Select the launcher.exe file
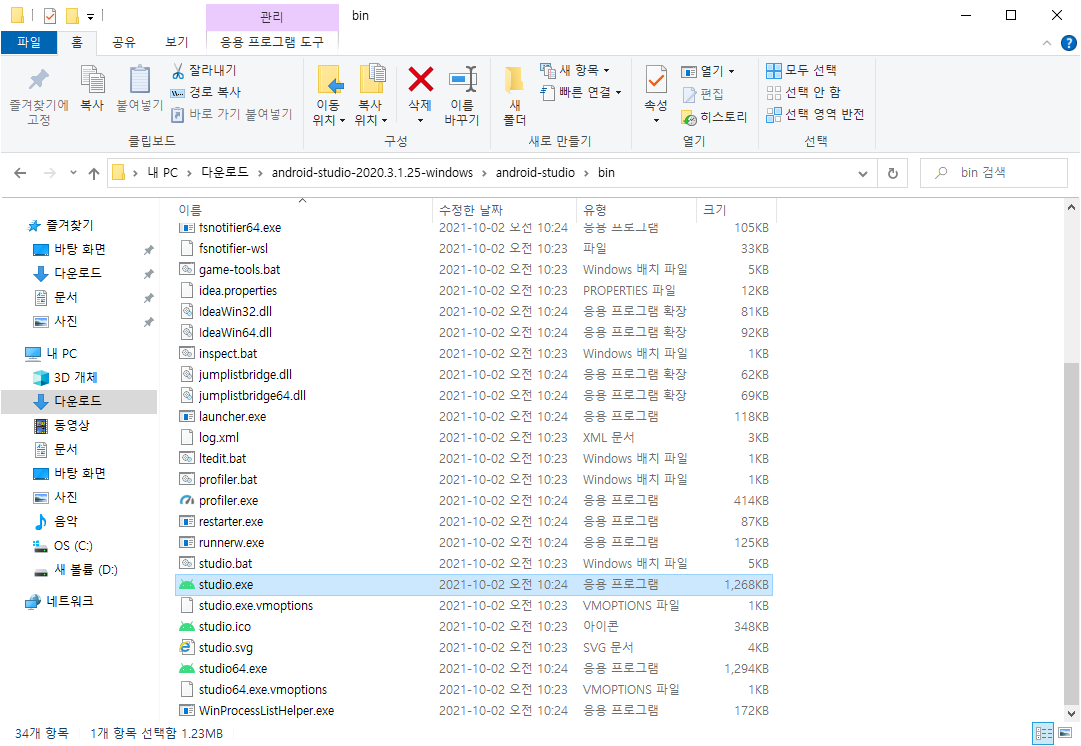Screen dimensions: 1081x746 point(232,416)
